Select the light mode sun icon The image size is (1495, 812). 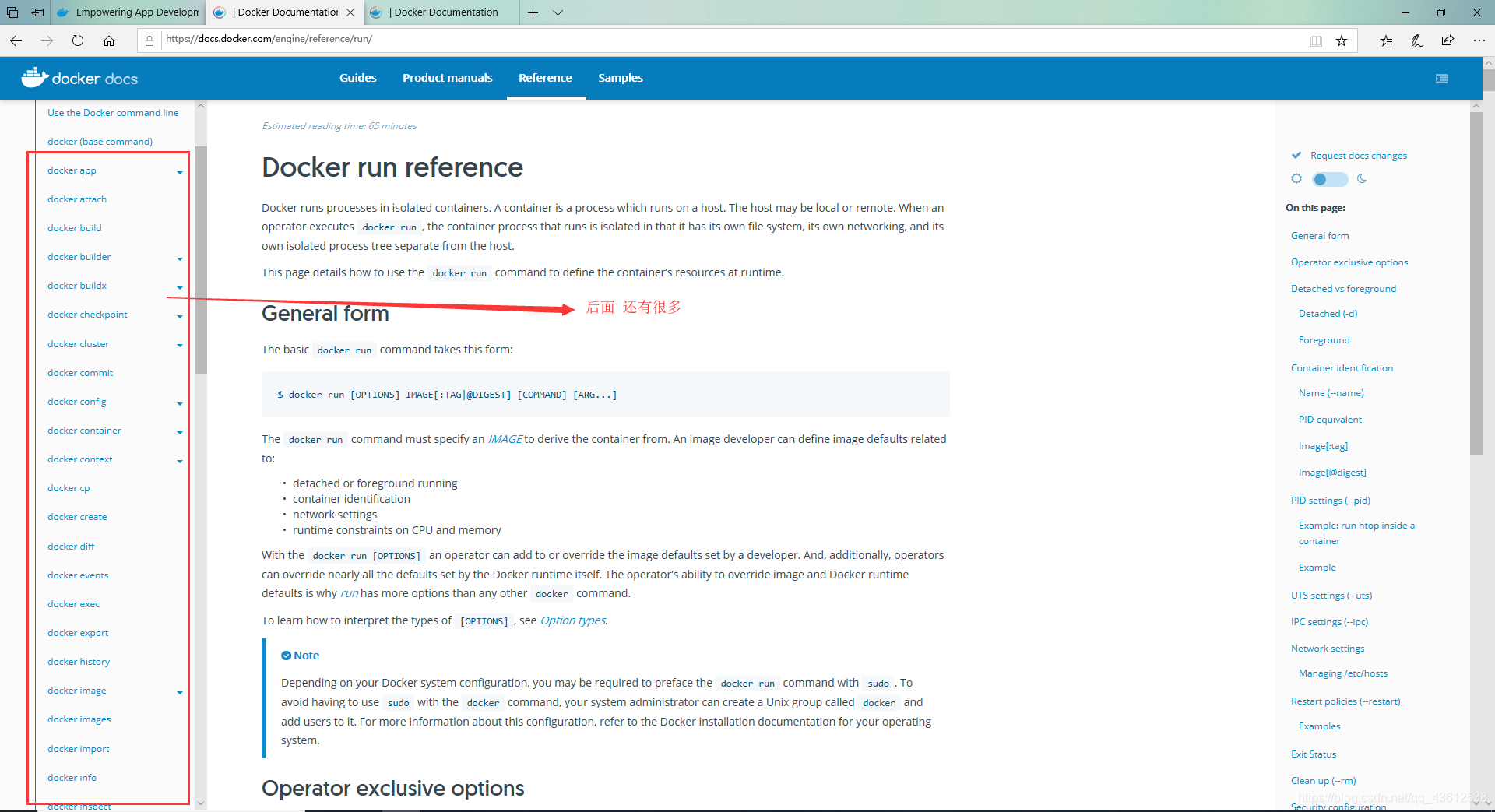click(x=1296, y=178)
